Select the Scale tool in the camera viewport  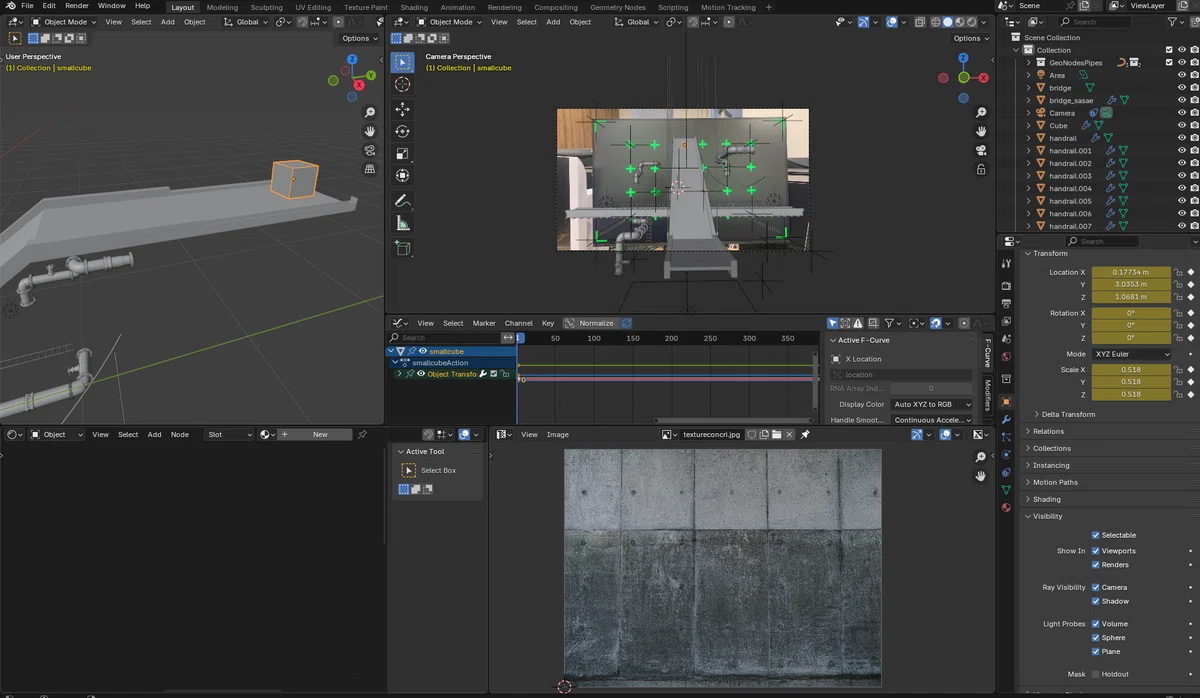pyautogui.click(x=402, y=153)
